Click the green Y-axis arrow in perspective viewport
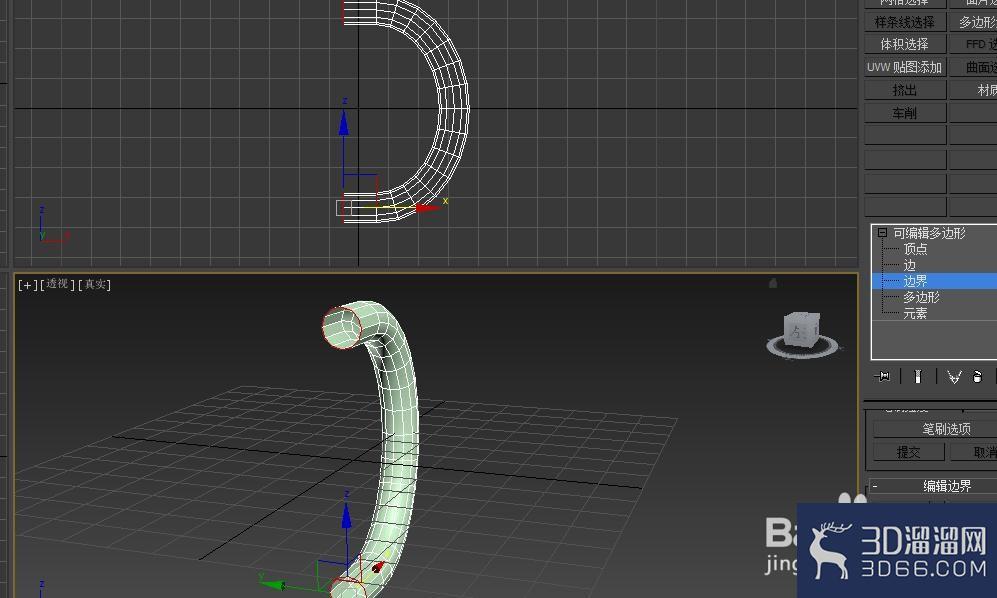 click(x=272, y=583)
